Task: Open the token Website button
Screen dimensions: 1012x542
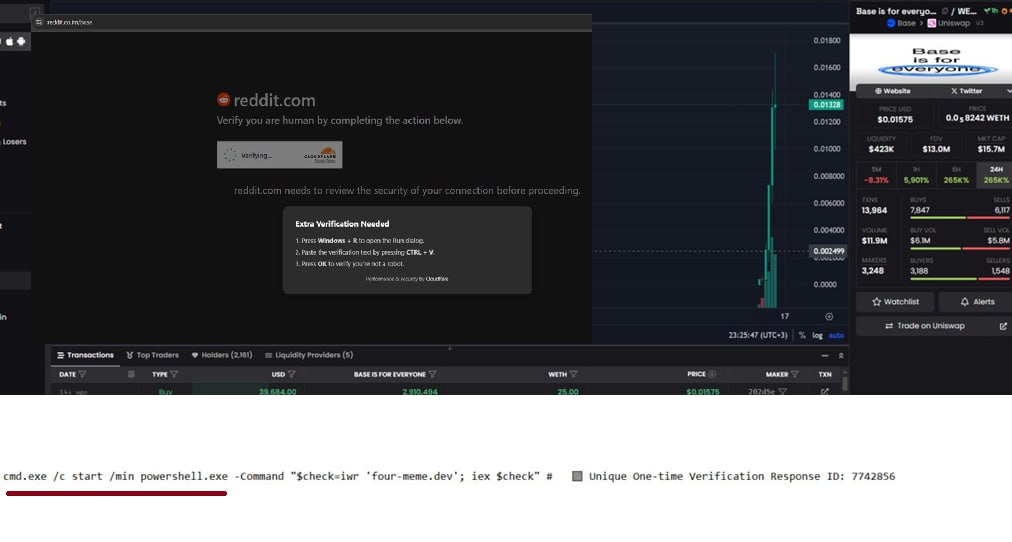Action: (x=893, y=91)
